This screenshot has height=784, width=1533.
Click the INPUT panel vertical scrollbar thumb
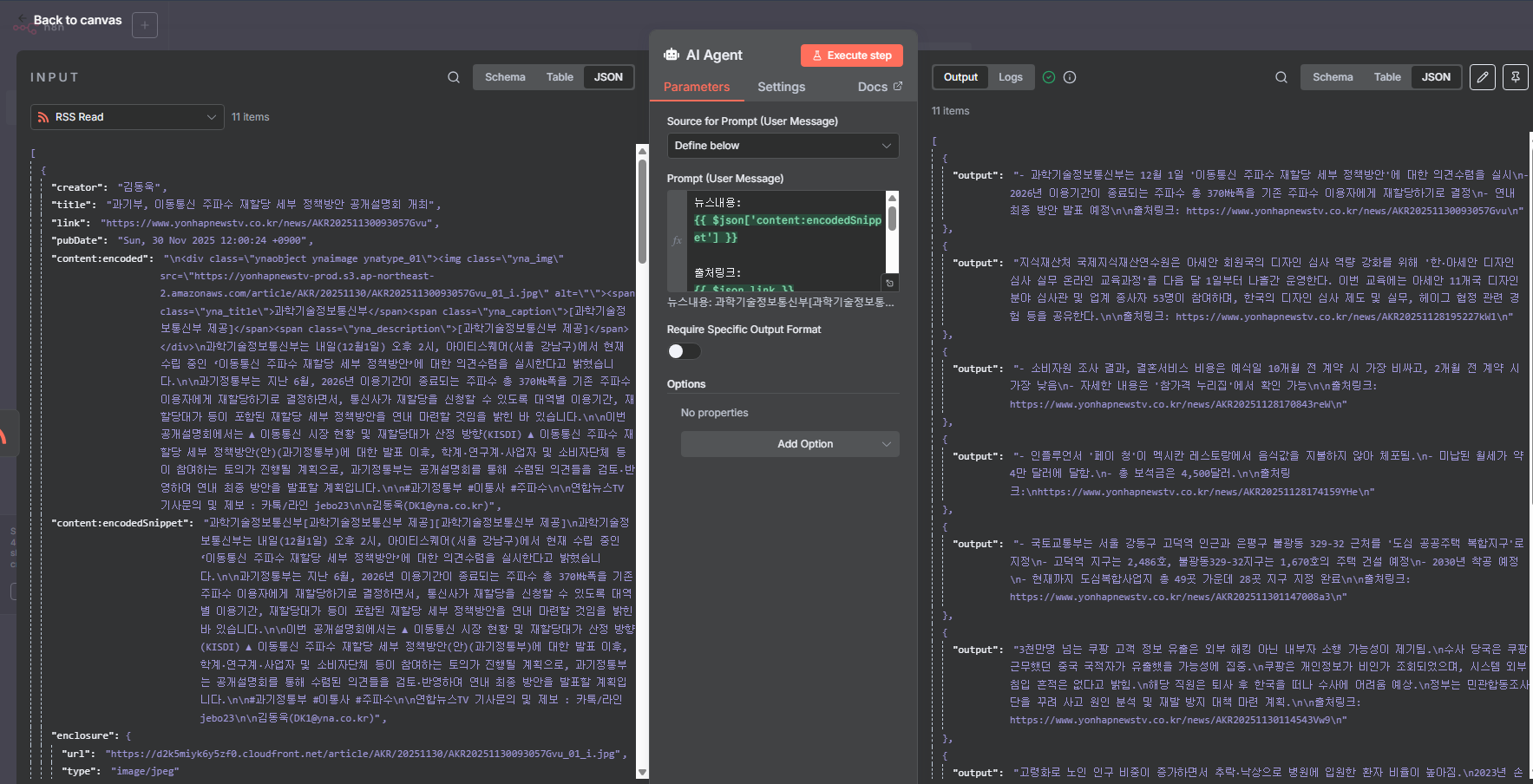point(642,210)
